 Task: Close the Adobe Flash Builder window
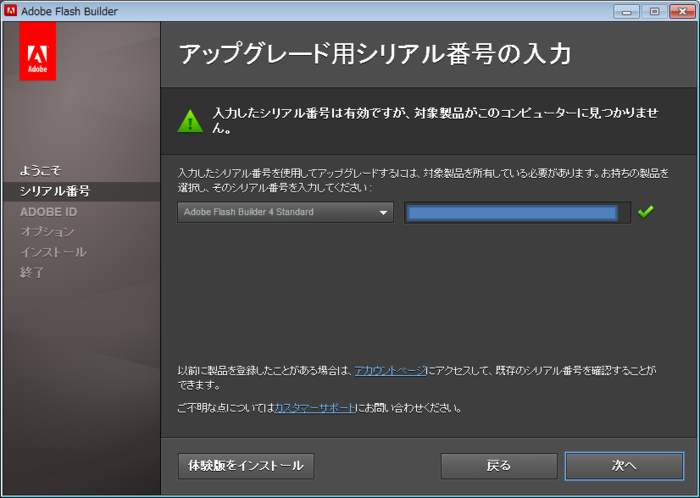click(683, 11)
